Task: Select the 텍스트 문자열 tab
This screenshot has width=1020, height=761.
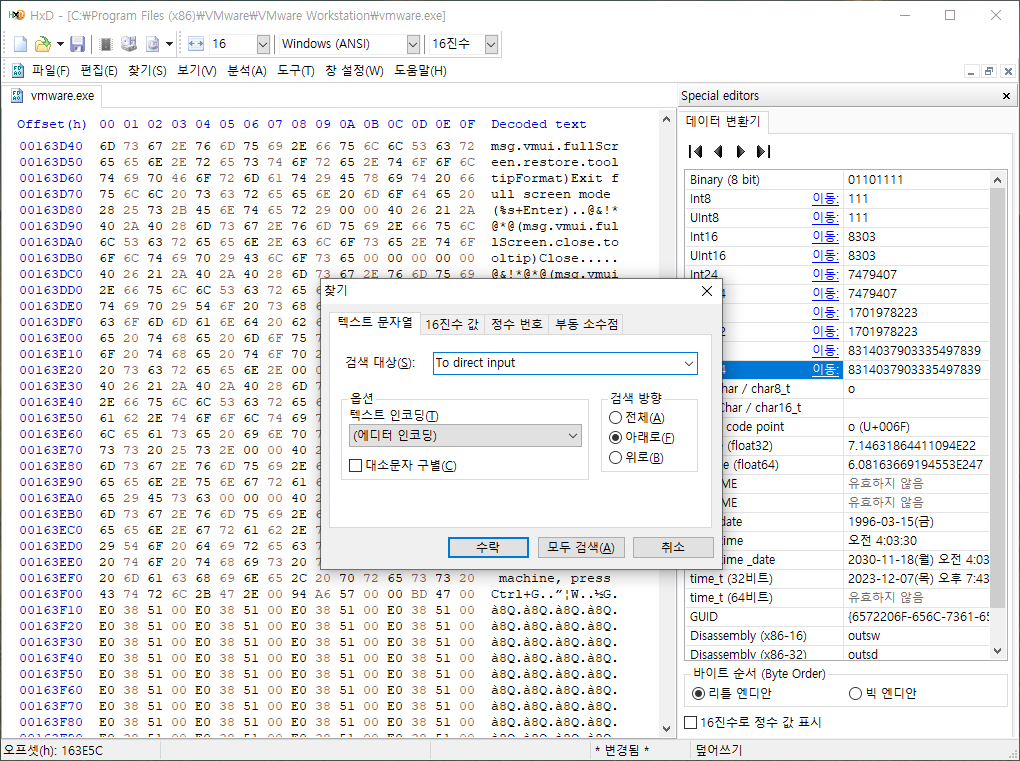Action: pos(375,322)
